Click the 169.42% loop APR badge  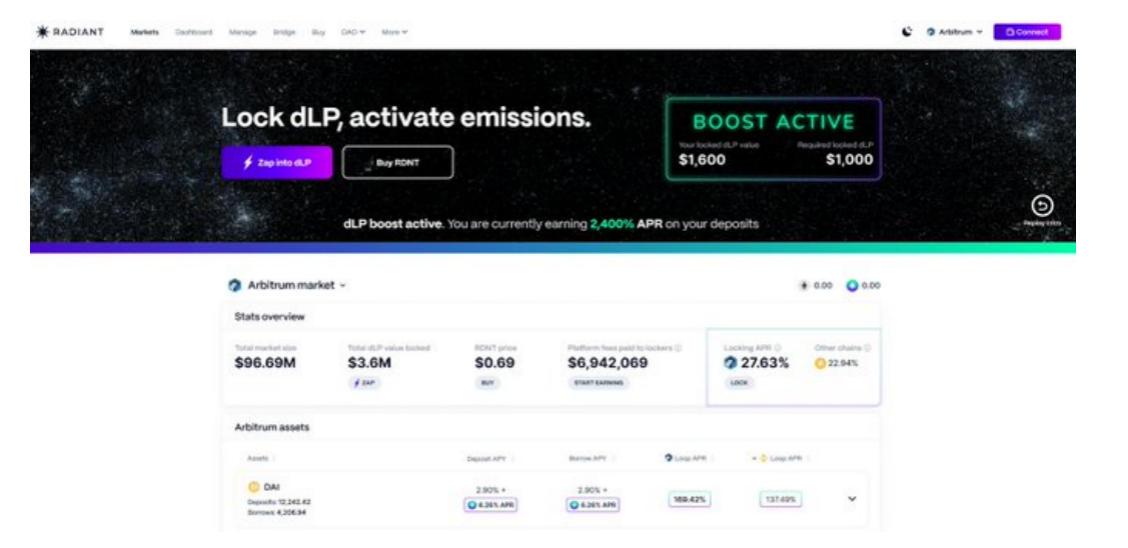click(690, 499)
